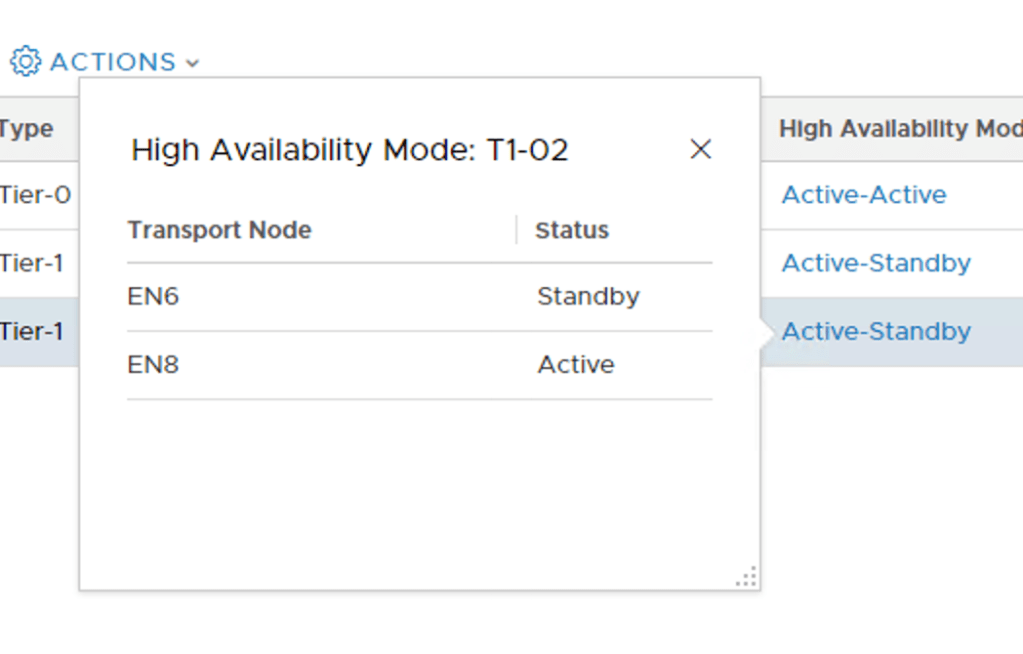The width and height of the screenshot is (1023, 654).
Task: Click the column divider before Status header
Action: pos(516,230)
